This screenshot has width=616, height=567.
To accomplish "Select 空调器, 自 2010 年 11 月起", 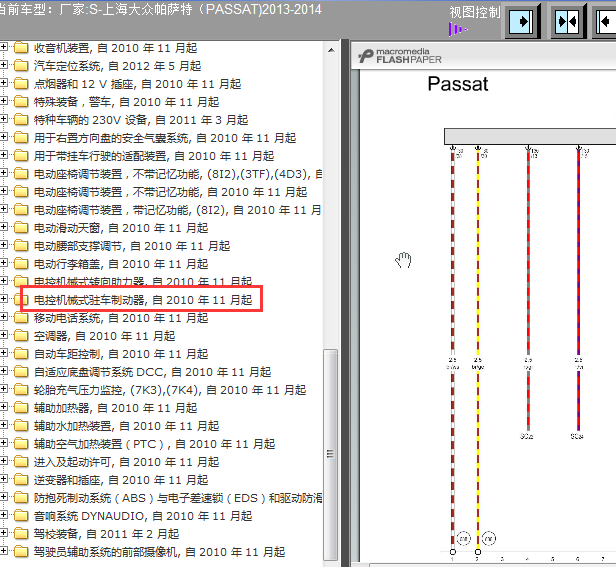I will [104, 336].
